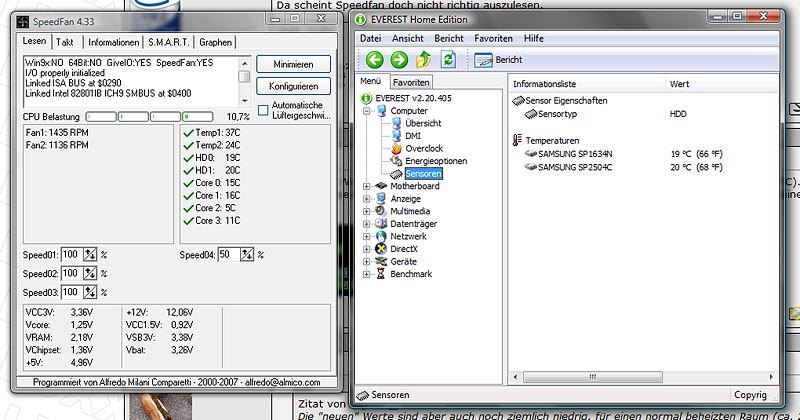
Task: Switch to the Graphen tab in SpeedFan
Action: click(215, 42)
